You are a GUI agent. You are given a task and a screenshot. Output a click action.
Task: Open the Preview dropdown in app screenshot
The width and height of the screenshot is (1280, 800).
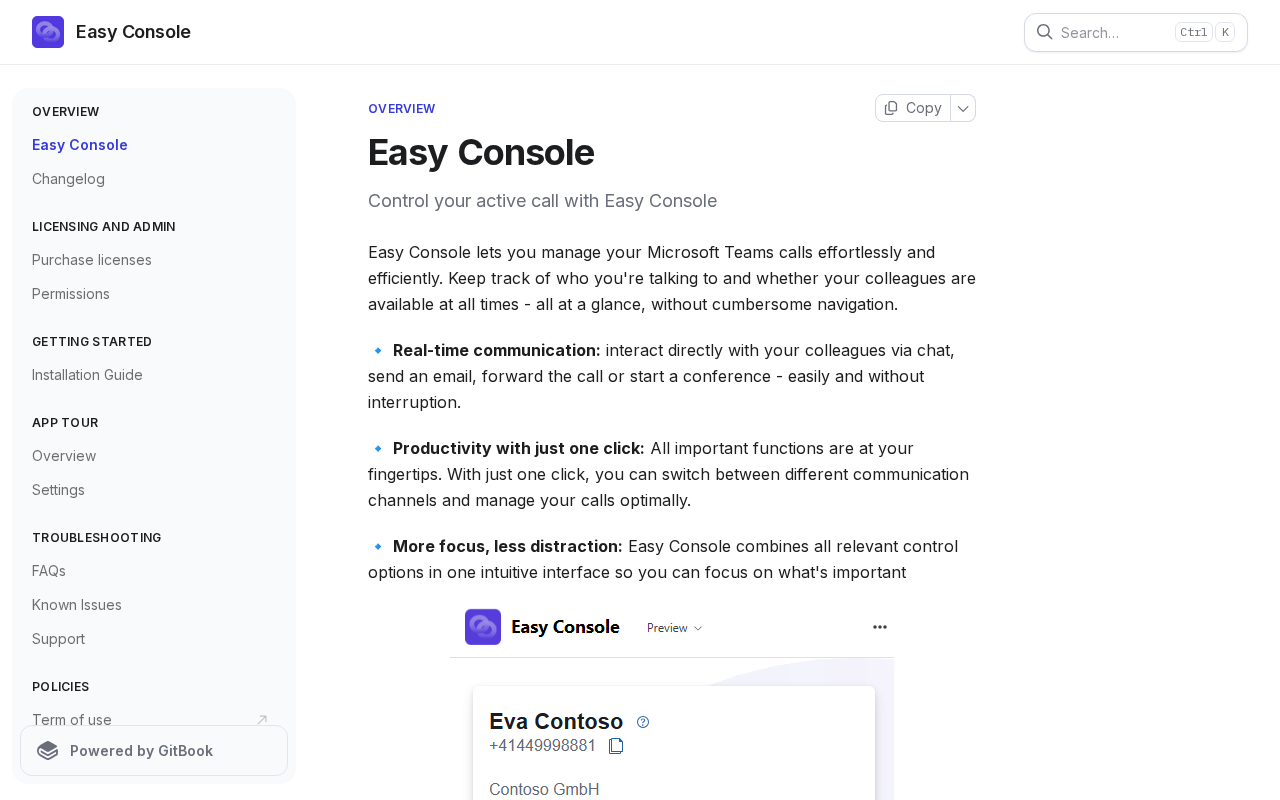pyautogui.click(x=674, y=628)
